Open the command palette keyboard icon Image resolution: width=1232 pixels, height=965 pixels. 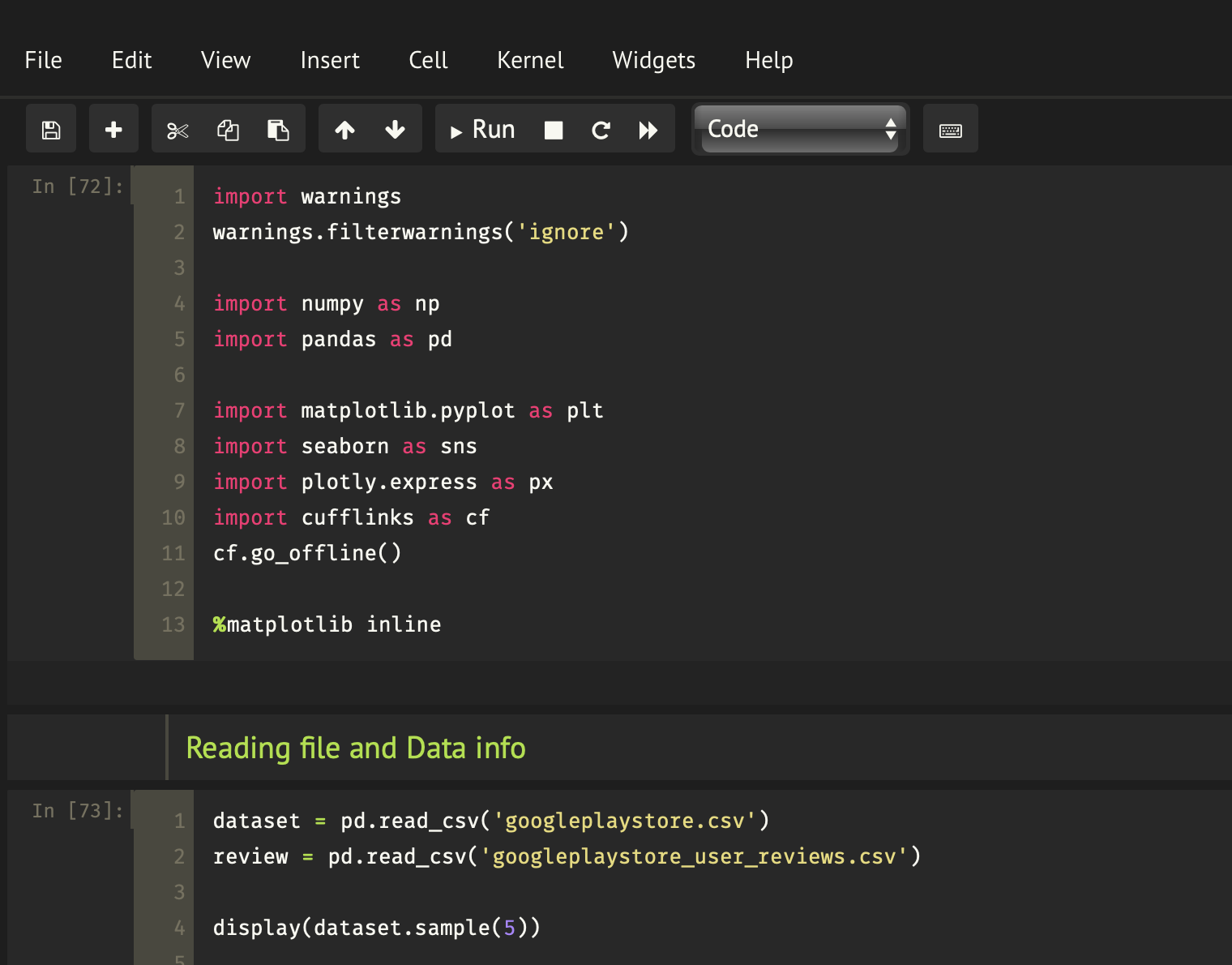[950, 130]
